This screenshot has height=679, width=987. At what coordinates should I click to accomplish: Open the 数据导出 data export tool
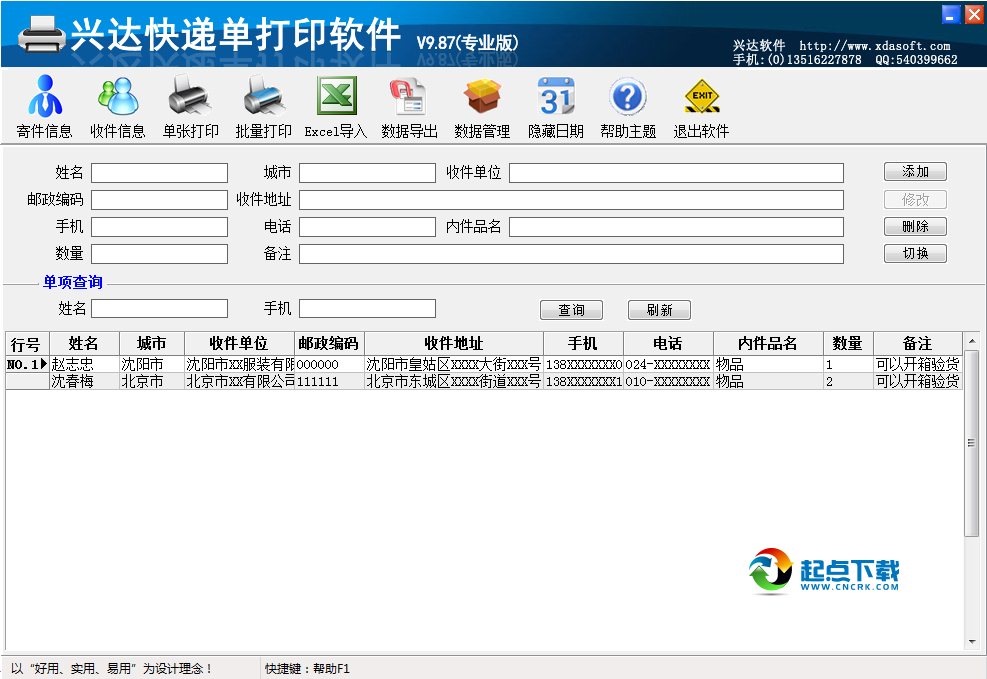(408, 105)
